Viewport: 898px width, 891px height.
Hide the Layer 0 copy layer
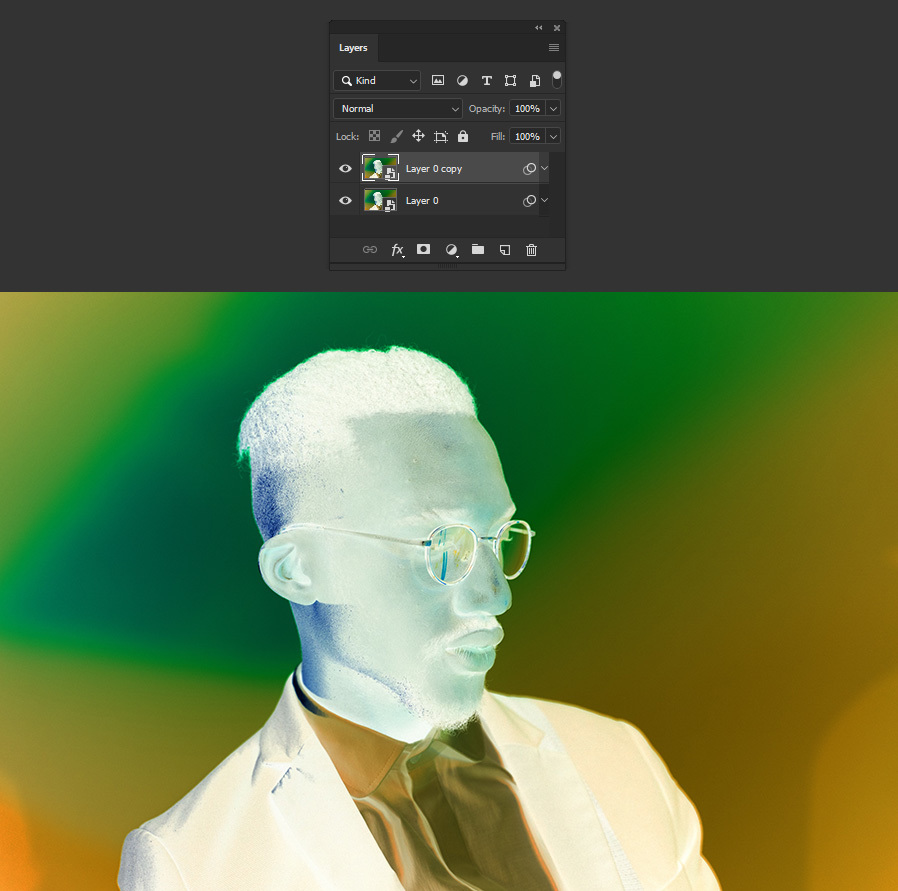tap(345, 168)
